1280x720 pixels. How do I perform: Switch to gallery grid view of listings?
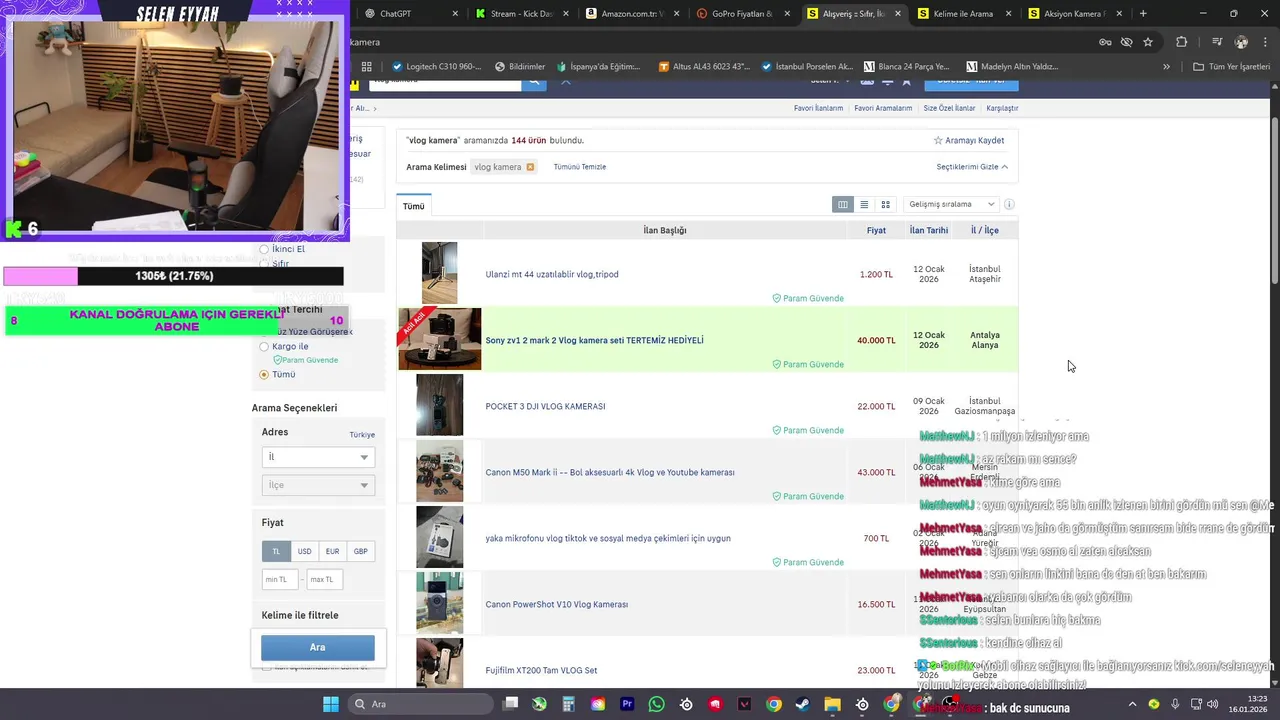click(x=885, y=204)
